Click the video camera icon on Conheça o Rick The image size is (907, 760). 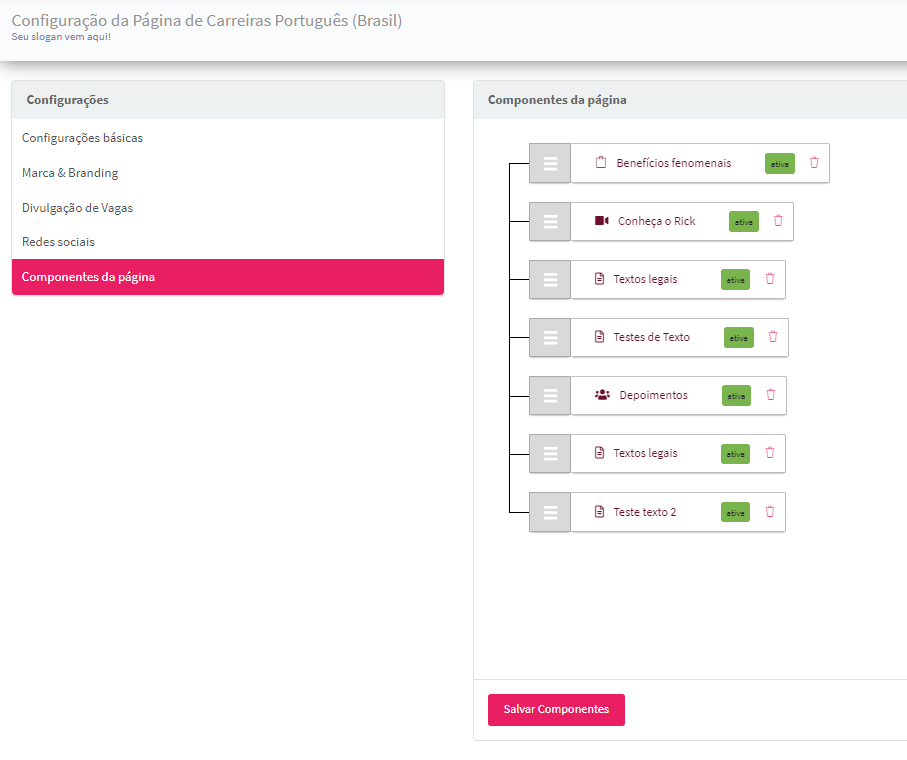click(601, 221)
